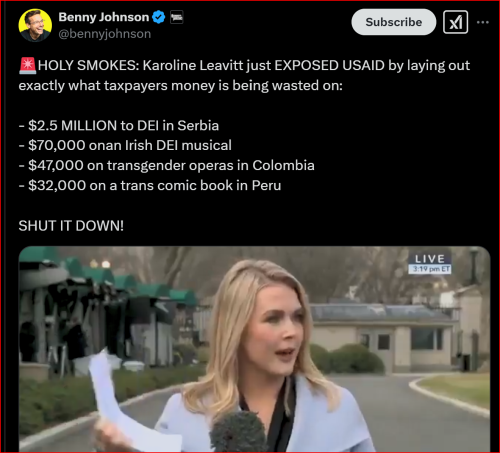
Task: Open the three-dot more options menu
Action: click(x=483, y=22)
